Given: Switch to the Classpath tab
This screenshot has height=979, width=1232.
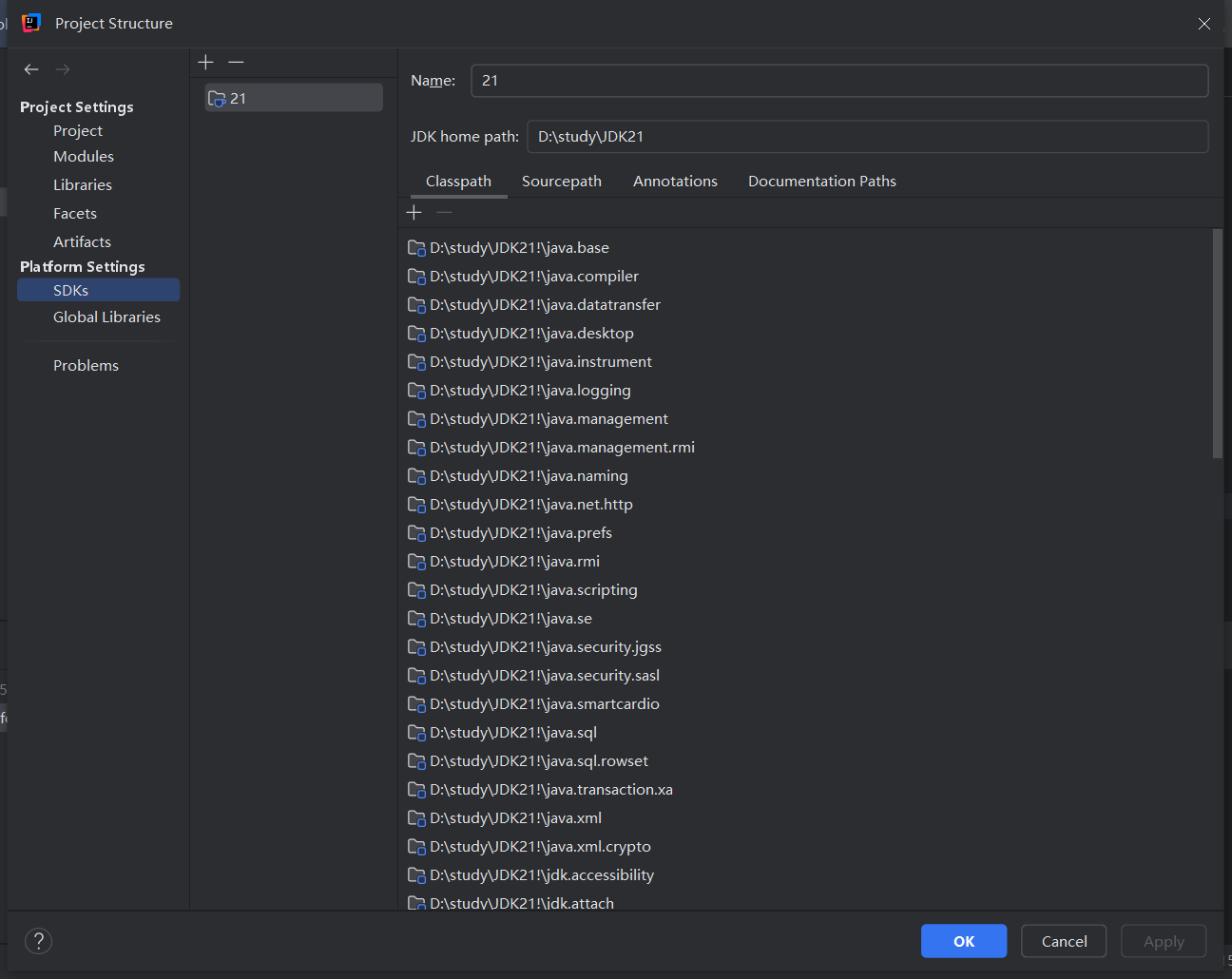Looking at the screenshot, I should tap(458, 181).
